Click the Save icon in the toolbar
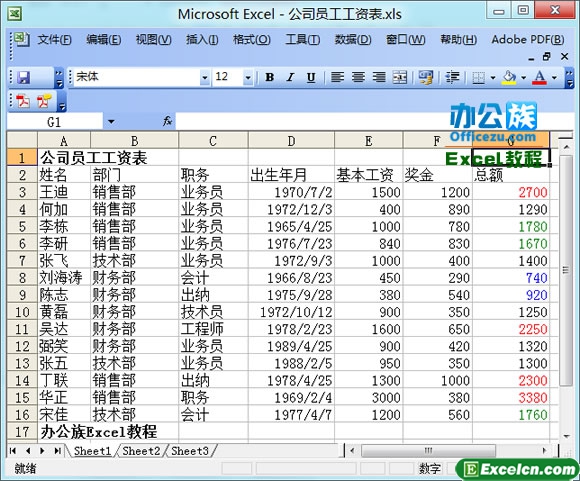The height and width of the screenshot is (481, 580). pos(24,77)
